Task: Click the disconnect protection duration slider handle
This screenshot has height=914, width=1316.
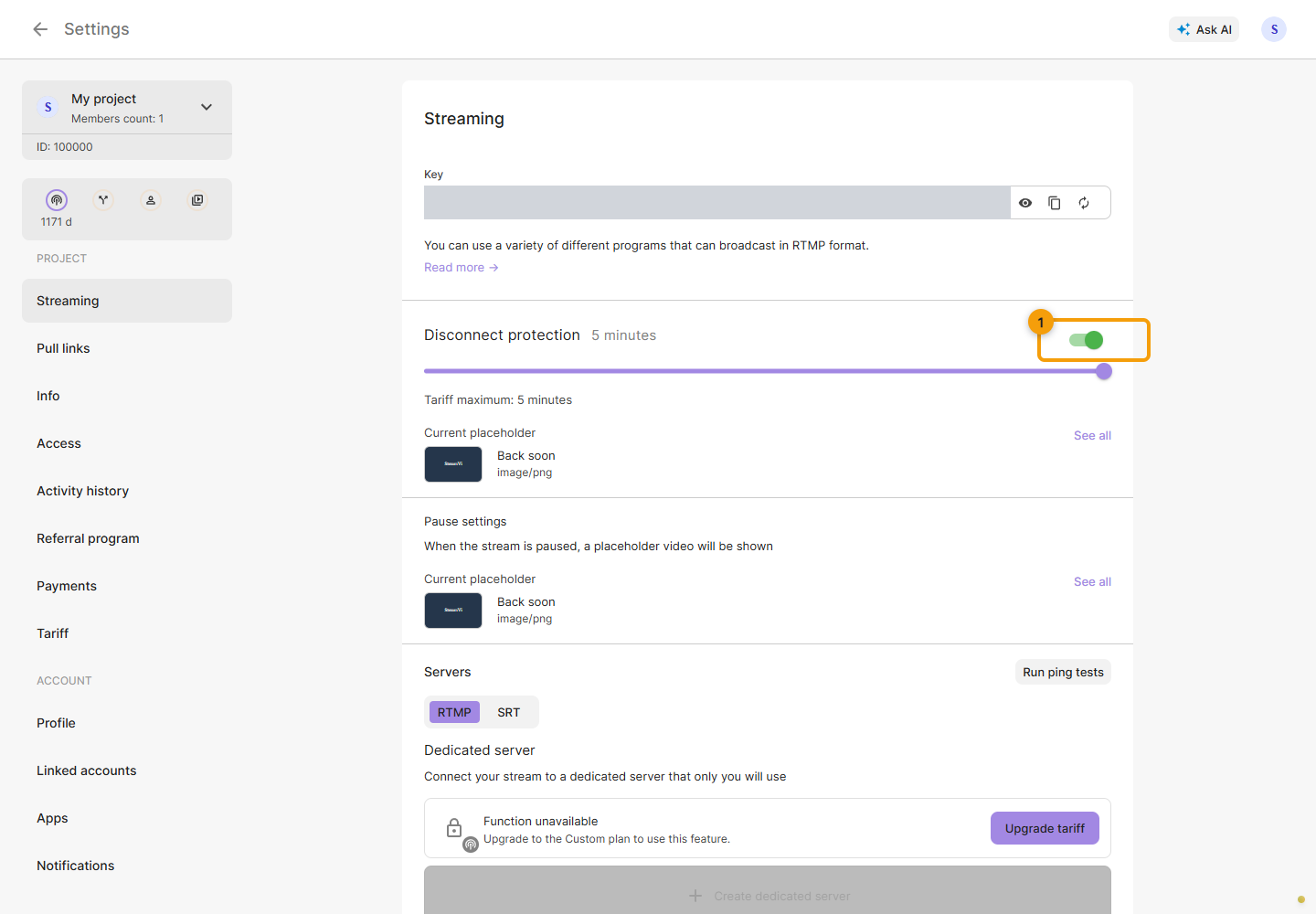Action: [x=1104, y=371]
